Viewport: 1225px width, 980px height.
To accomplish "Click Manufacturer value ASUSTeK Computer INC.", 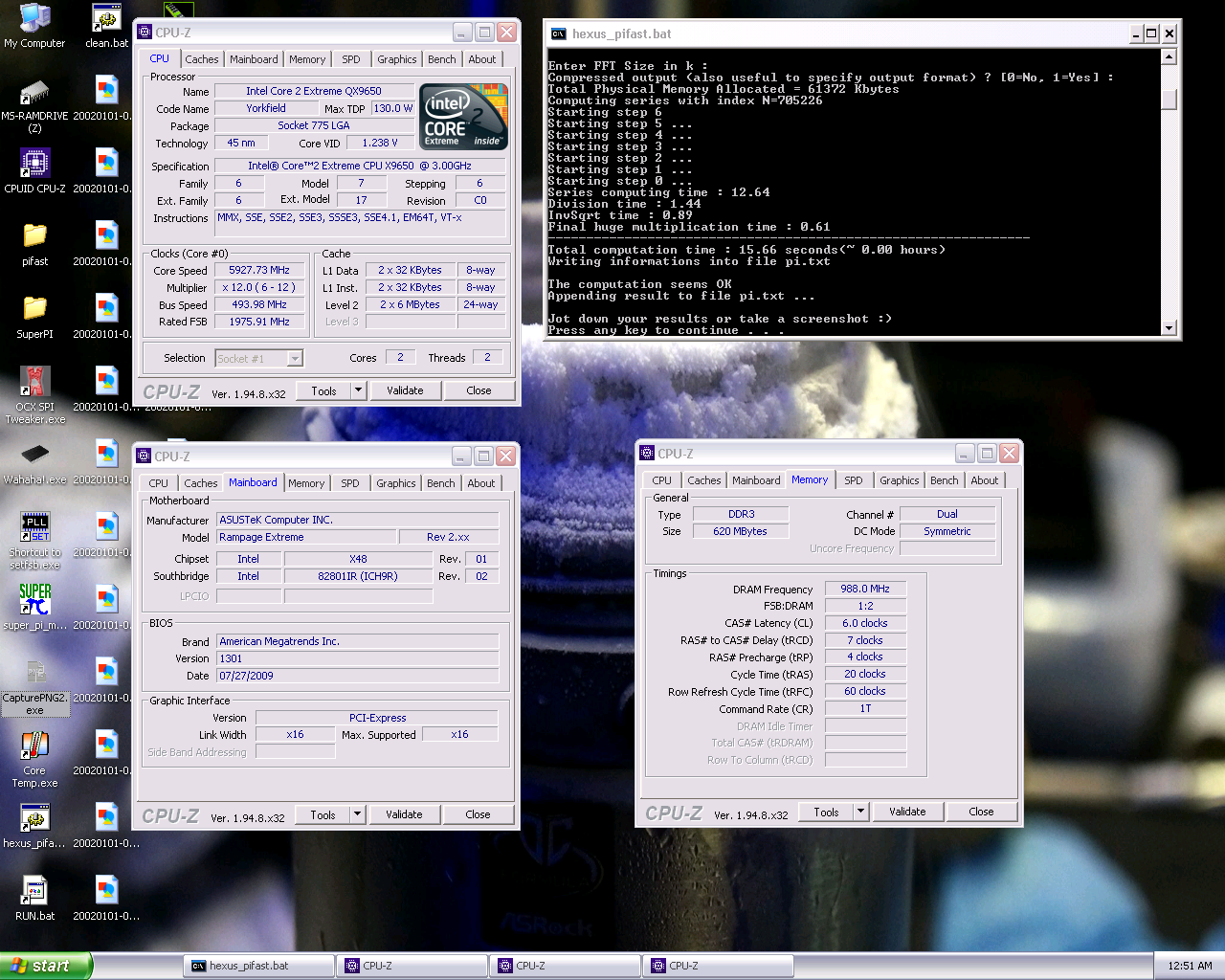I will pyautogui.click(x=358, y=520).
